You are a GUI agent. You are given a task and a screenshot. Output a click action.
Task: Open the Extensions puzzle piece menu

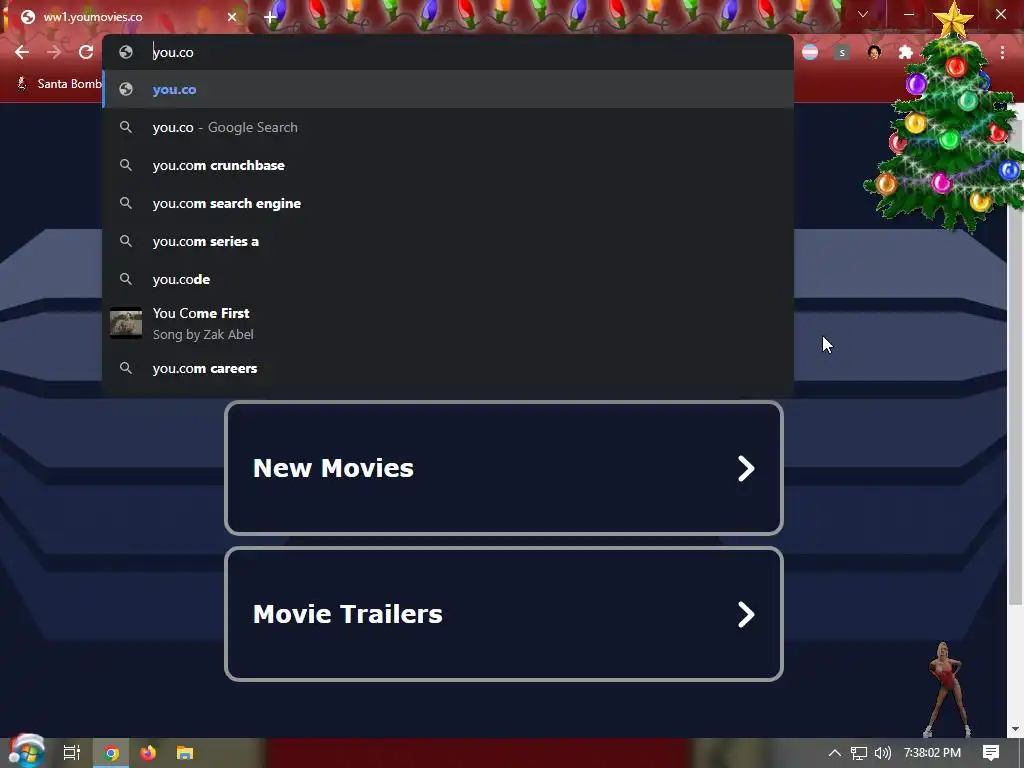tap(906, 52)
